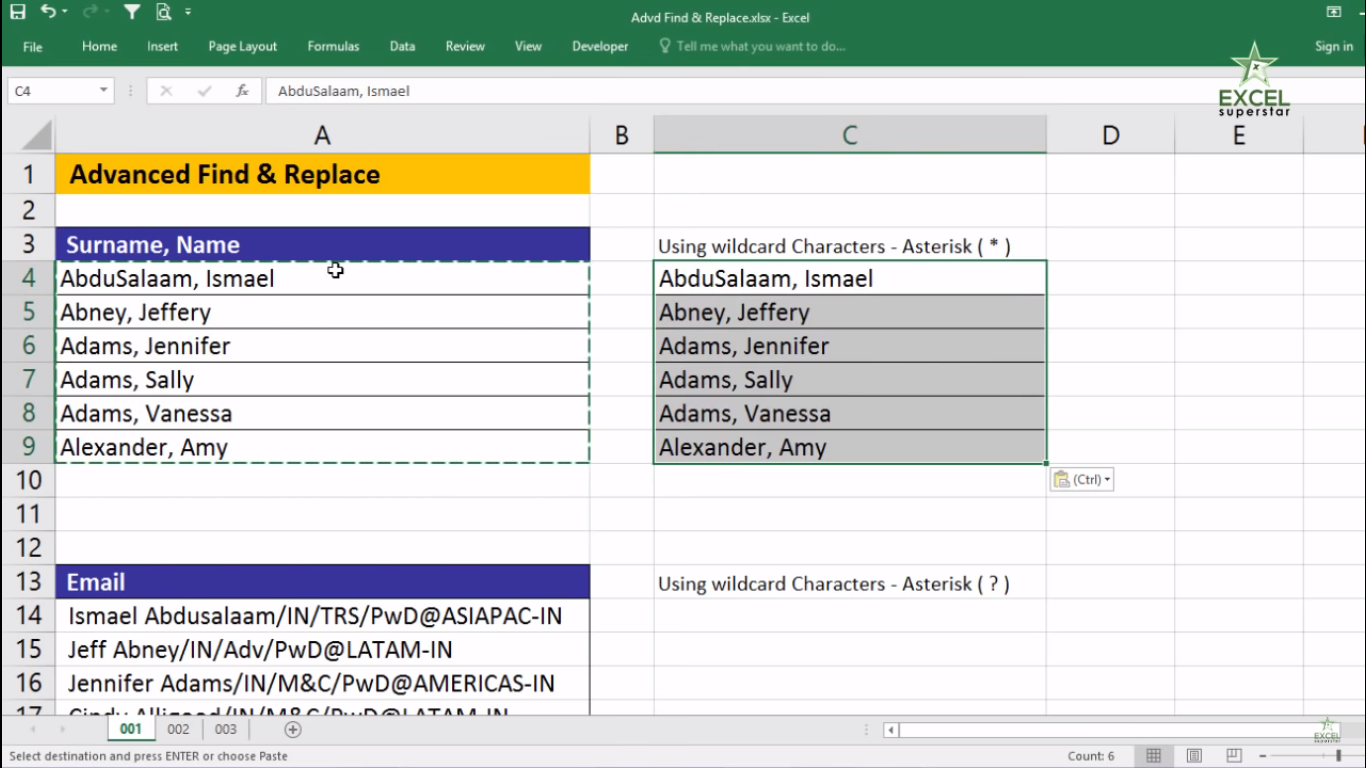
Task: Select cell C9 Alexander, Amy
Action: (850, 447)
